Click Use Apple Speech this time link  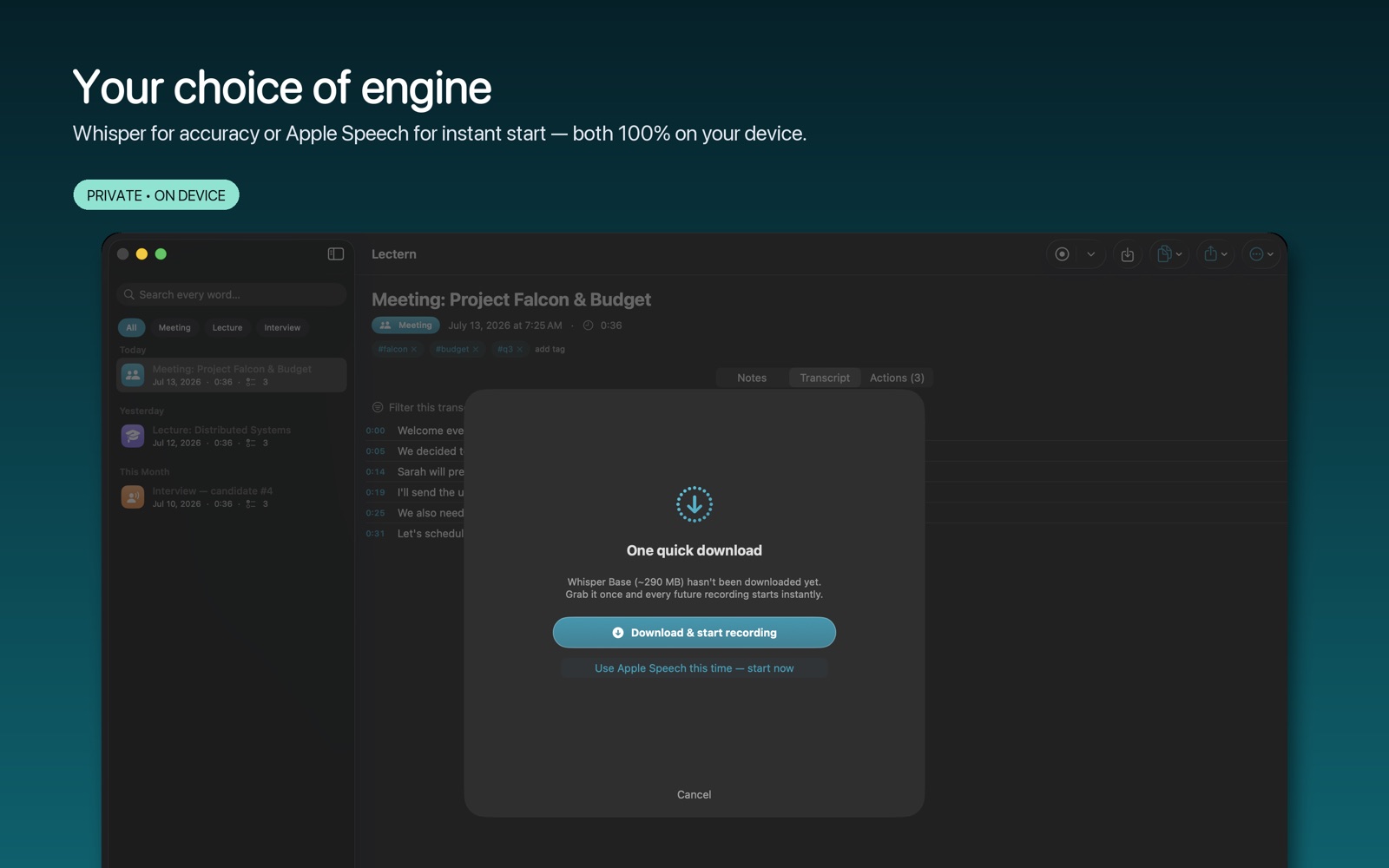[x=694, y=668]
